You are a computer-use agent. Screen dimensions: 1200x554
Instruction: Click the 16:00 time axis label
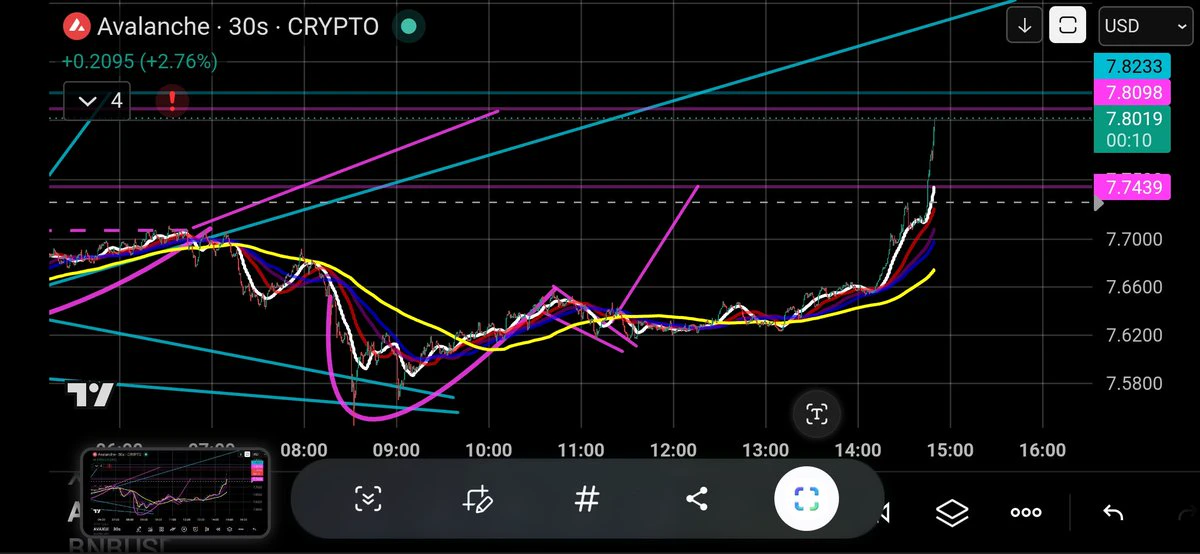pyautogui.click(x=1042, y=451)
